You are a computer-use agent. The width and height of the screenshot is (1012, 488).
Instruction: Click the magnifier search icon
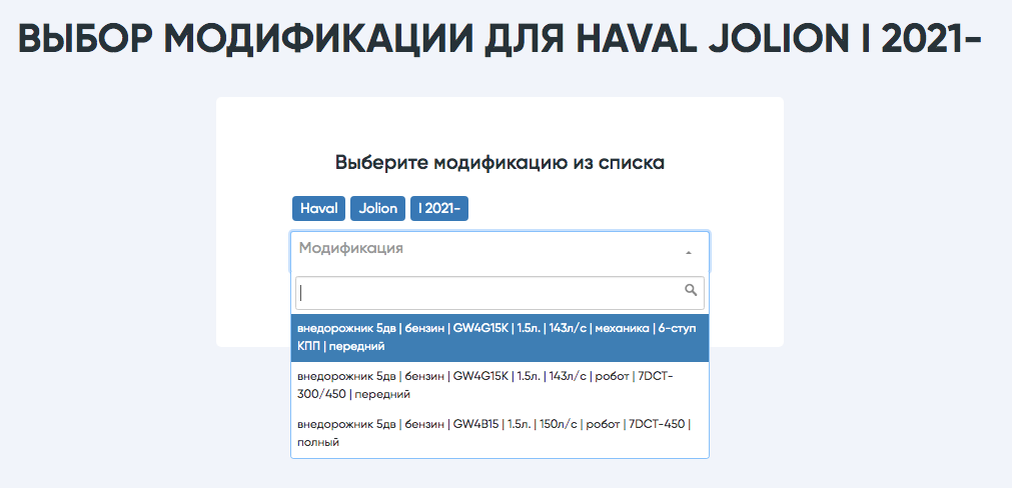[691, 290]
